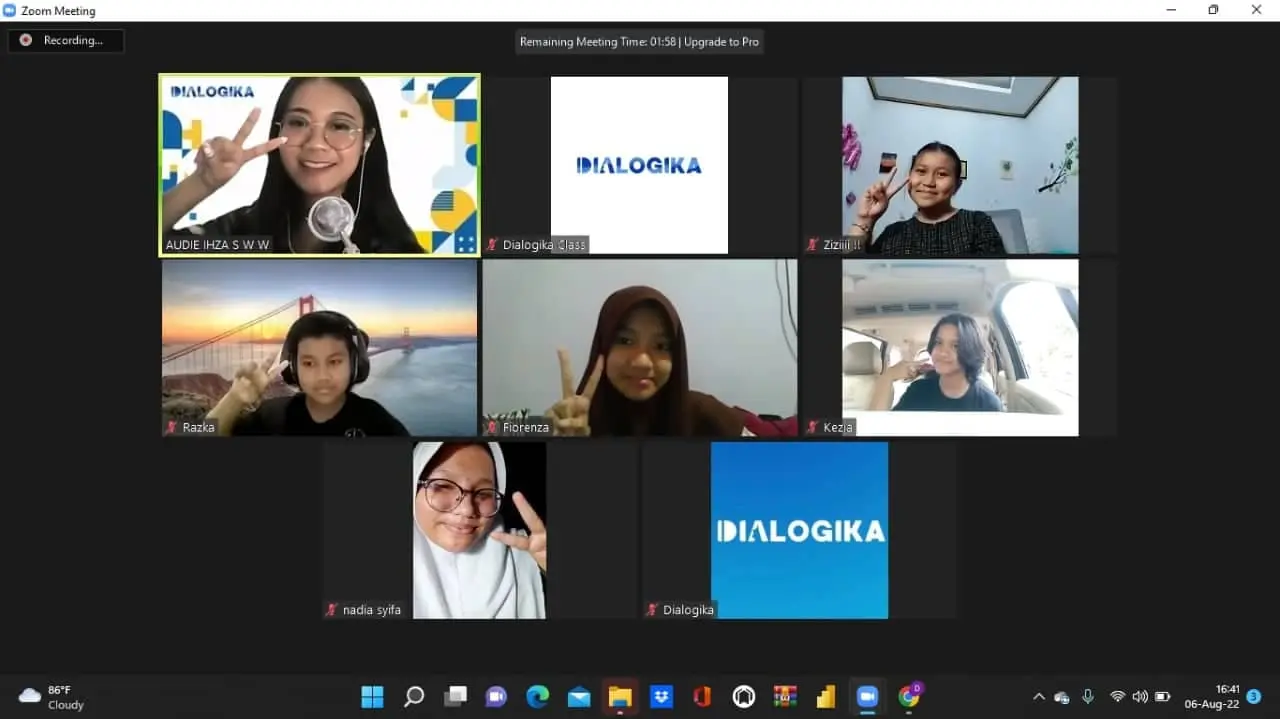The image size is (1280, 719).
Task: Expand the hidden system tray icons chevron
Action: coord(1038,697)
